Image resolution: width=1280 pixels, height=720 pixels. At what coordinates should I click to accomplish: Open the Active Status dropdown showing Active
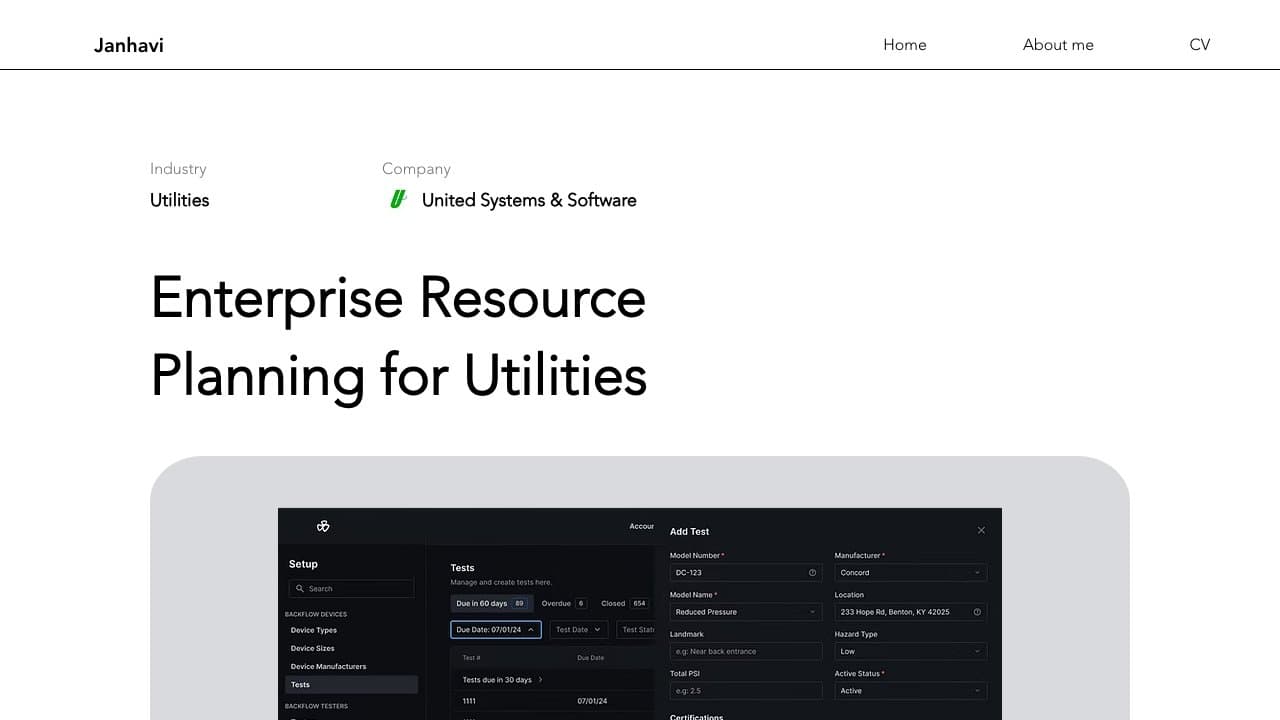click(911, 691)
